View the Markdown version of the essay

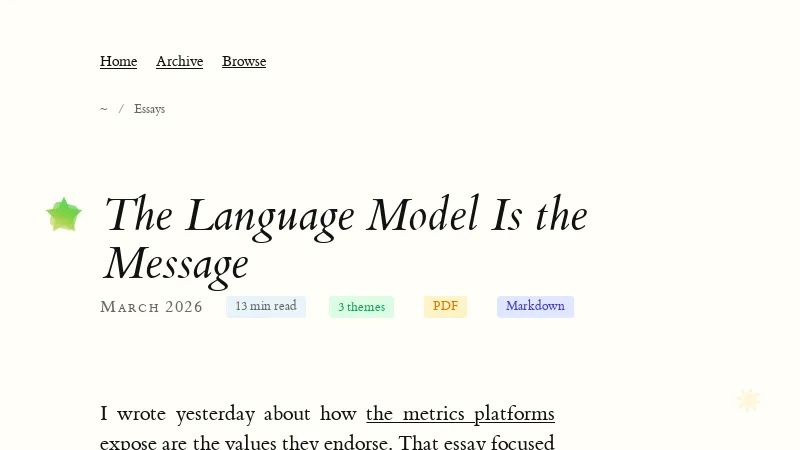pos(535,307)
